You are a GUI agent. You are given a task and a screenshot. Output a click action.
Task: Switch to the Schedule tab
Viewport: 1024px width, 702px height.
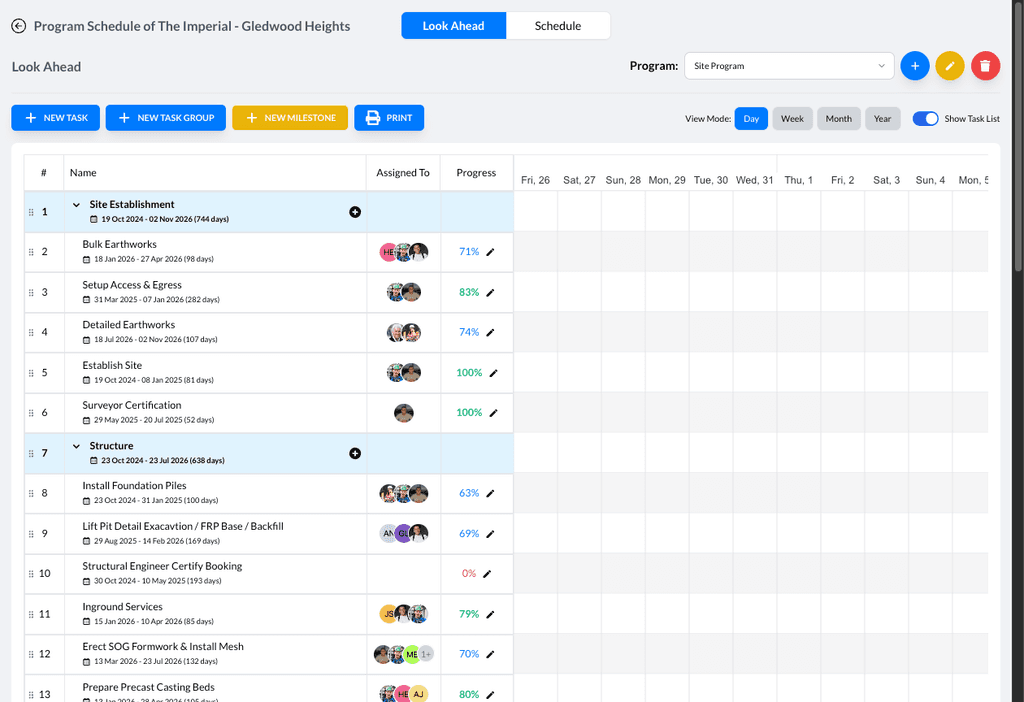(558, 26)
